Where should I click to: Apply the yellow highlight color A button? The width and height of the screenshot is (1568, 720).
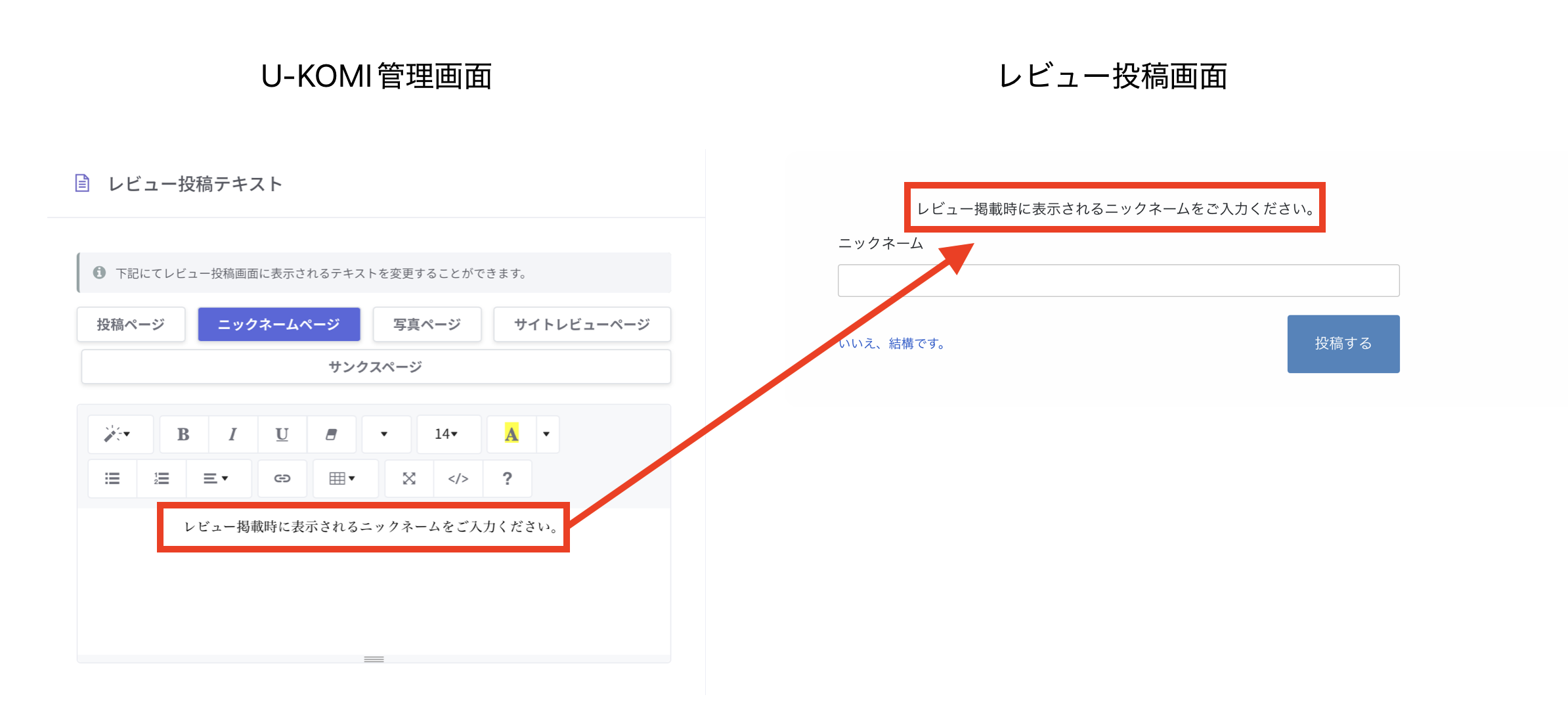coord(512,434)
